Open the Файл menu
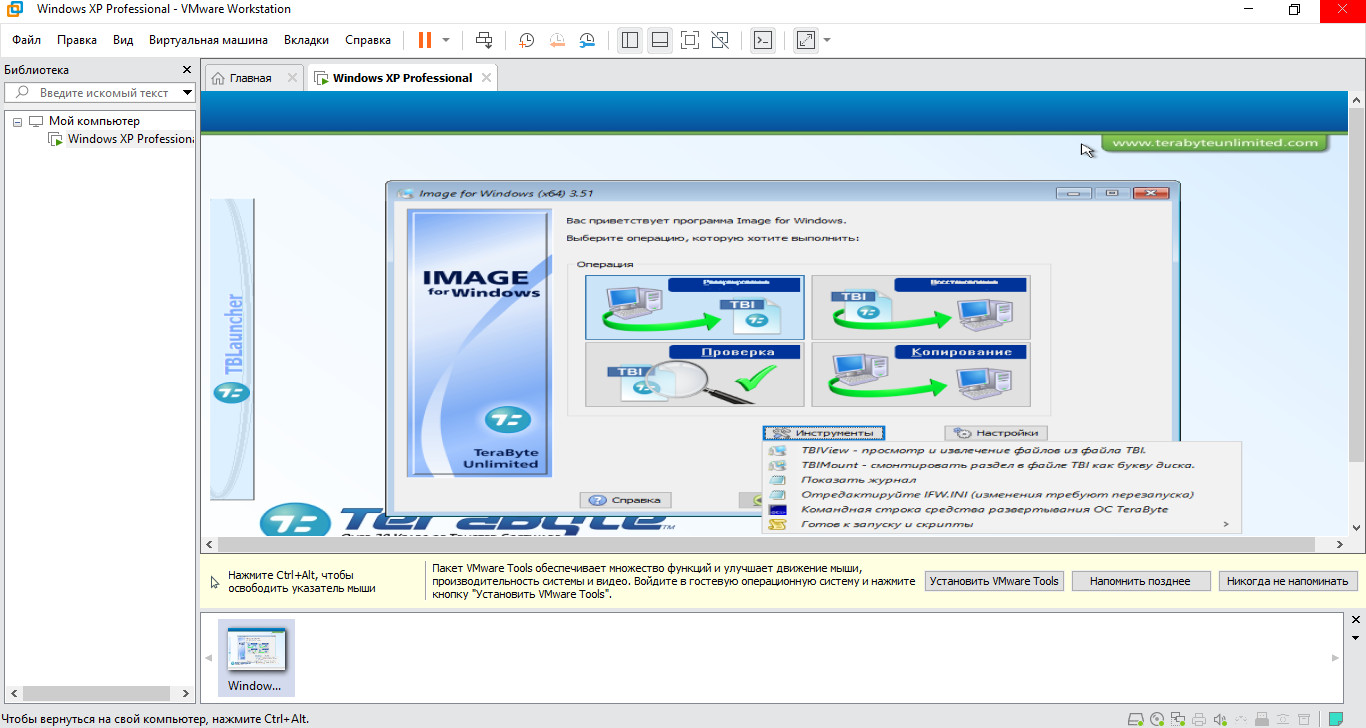Screen dimensions: 1366x728 click(27, 40)
